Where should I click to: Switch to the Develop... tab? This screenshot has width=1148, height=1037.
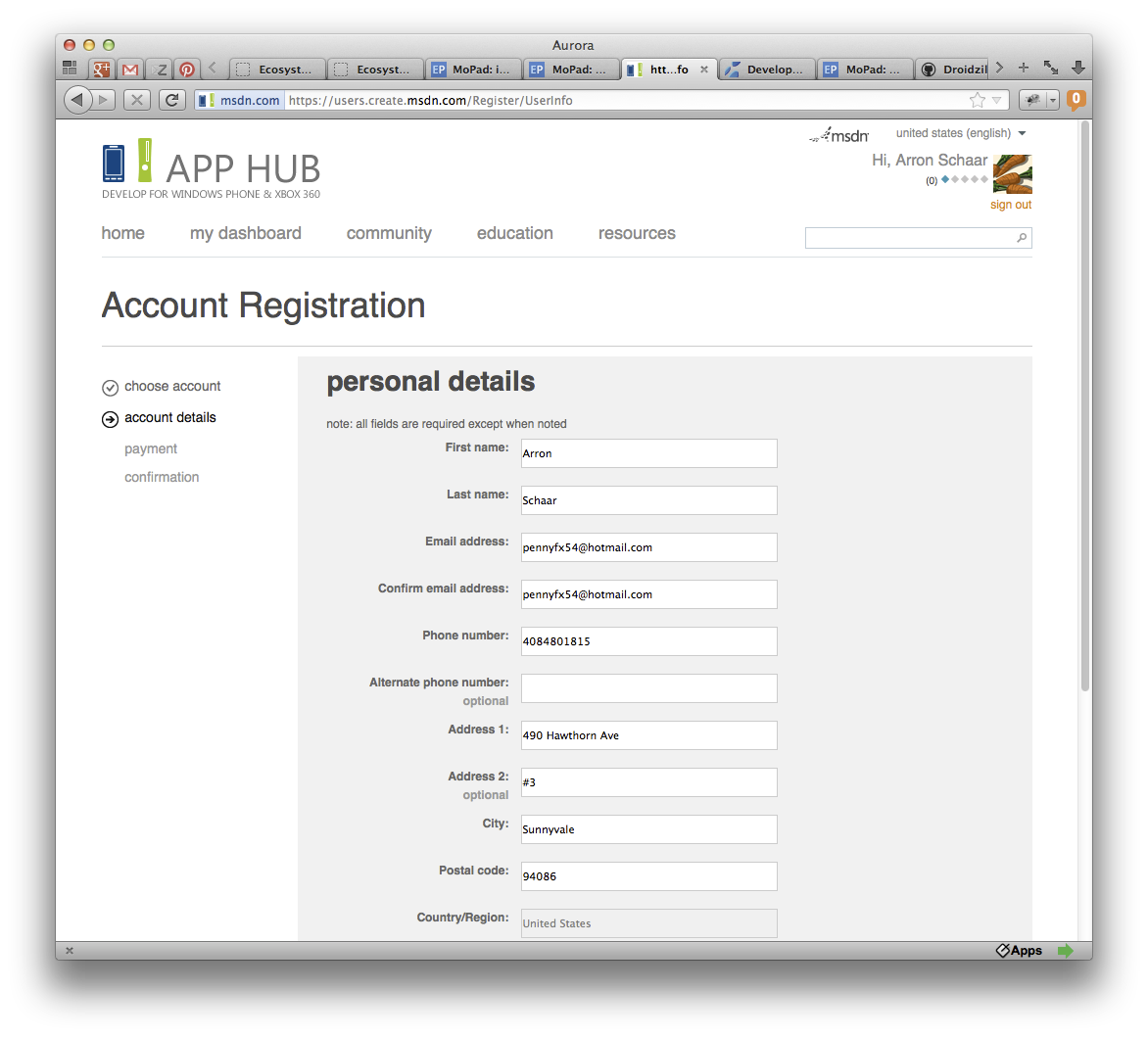pos(767,70)
